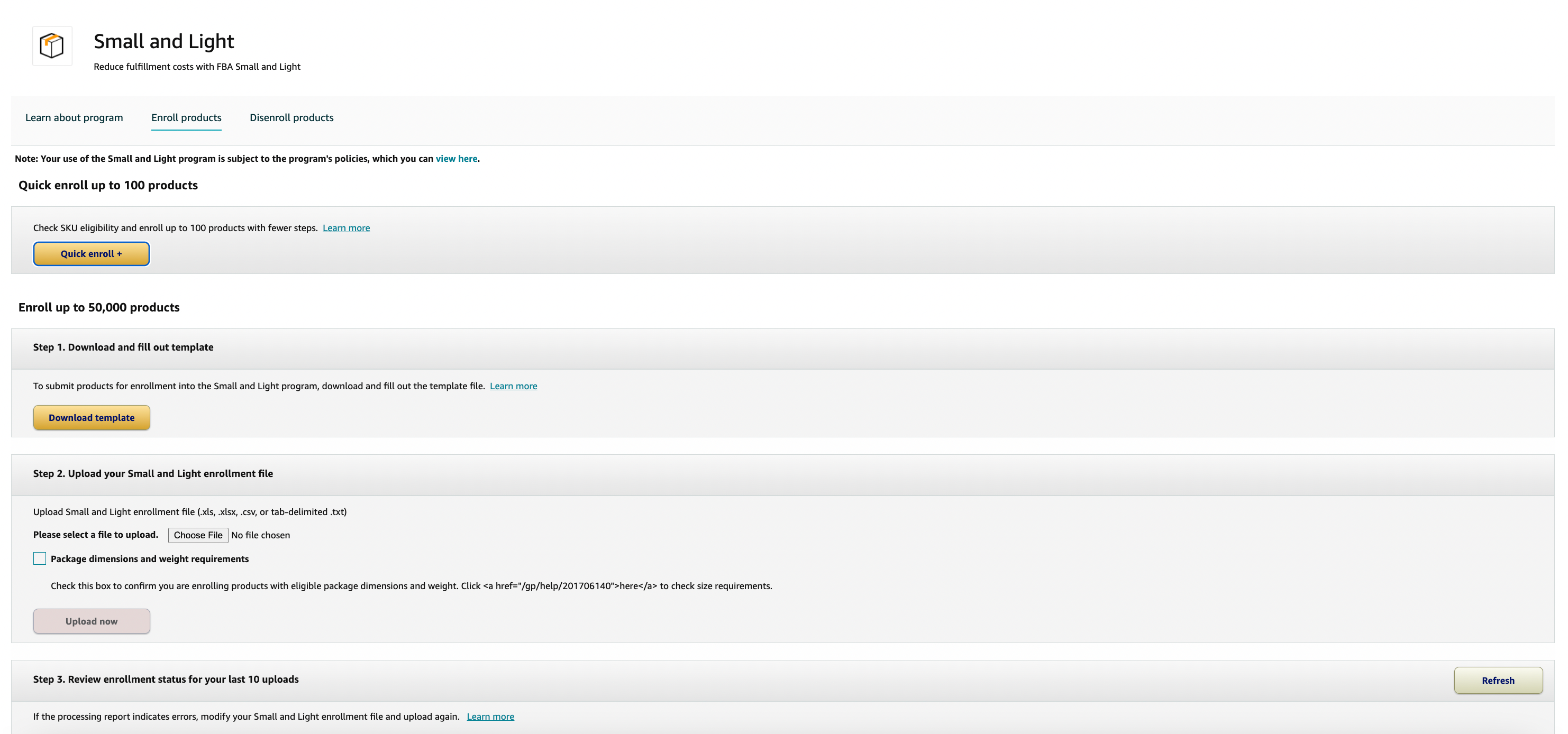Image resolution: width=1568 pixels, height=734 pixels.
Task: Click Learn more next to Quick enroll description
Action: point(347,228)
